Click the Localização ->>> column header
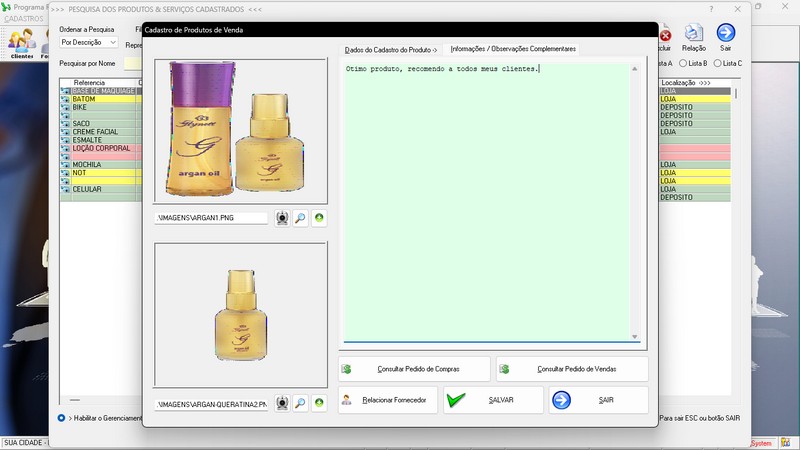 685,83
